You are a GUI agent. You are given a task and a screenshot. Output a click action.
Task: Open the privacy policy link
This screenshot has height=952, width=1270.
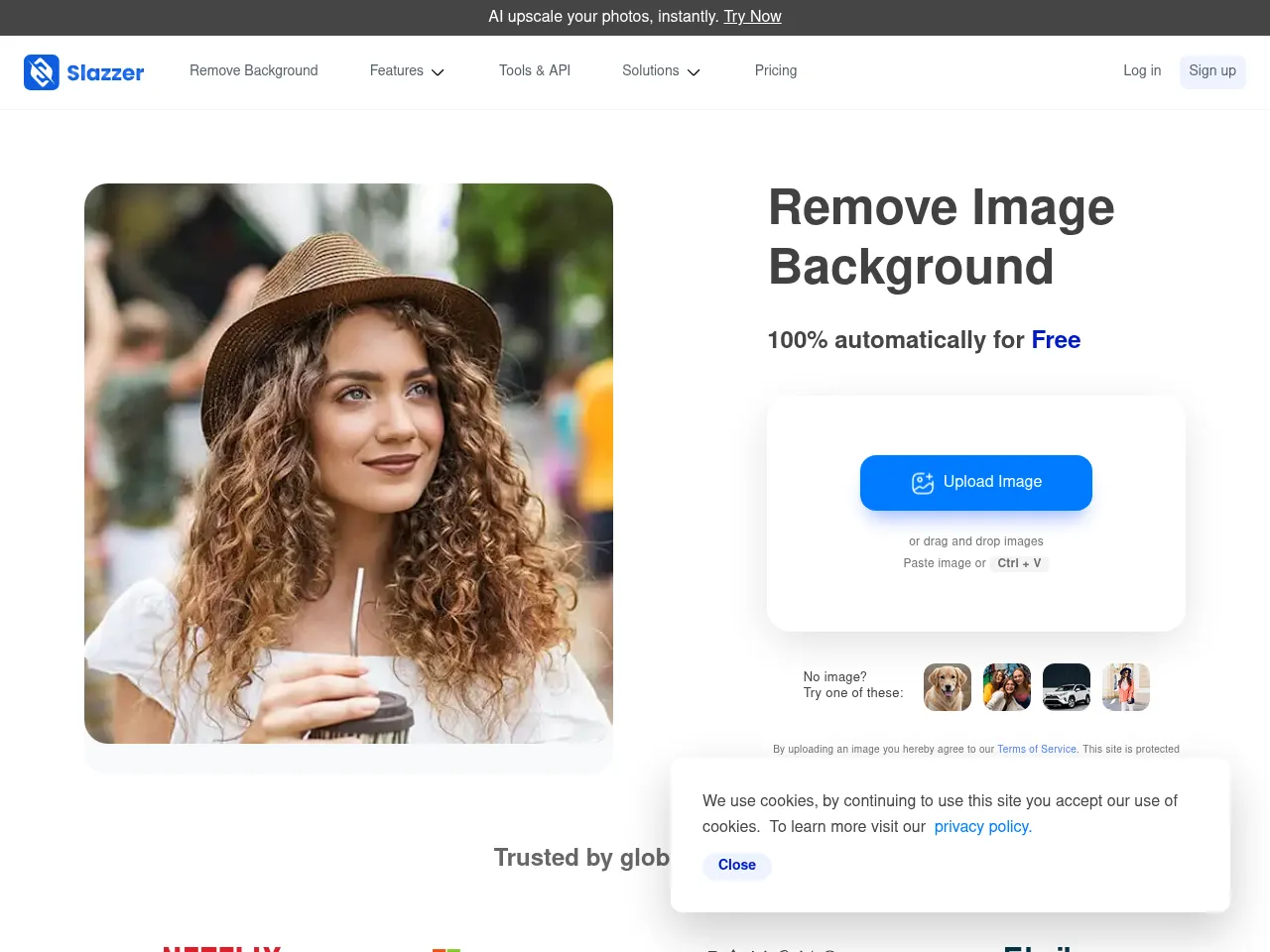click(982, 827)
